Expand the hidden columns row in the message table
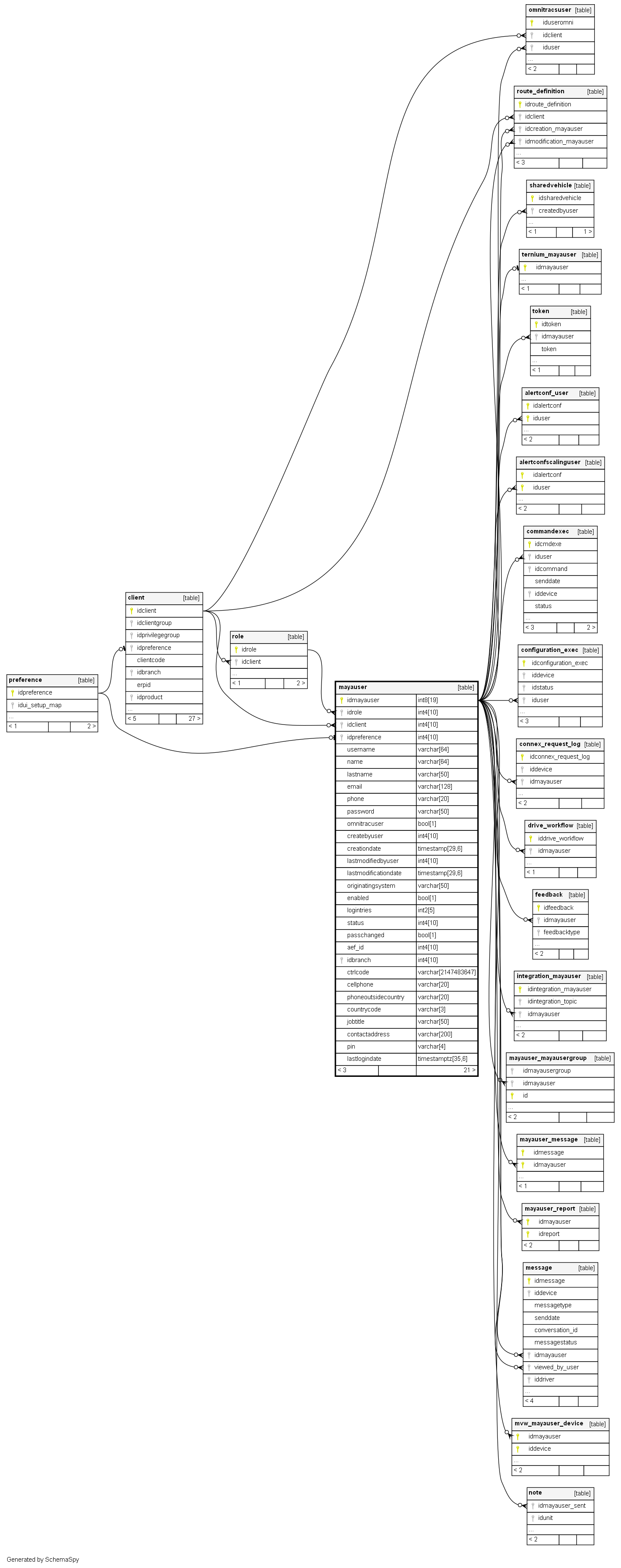621x1568 pixels. (x=528, y=1392)
